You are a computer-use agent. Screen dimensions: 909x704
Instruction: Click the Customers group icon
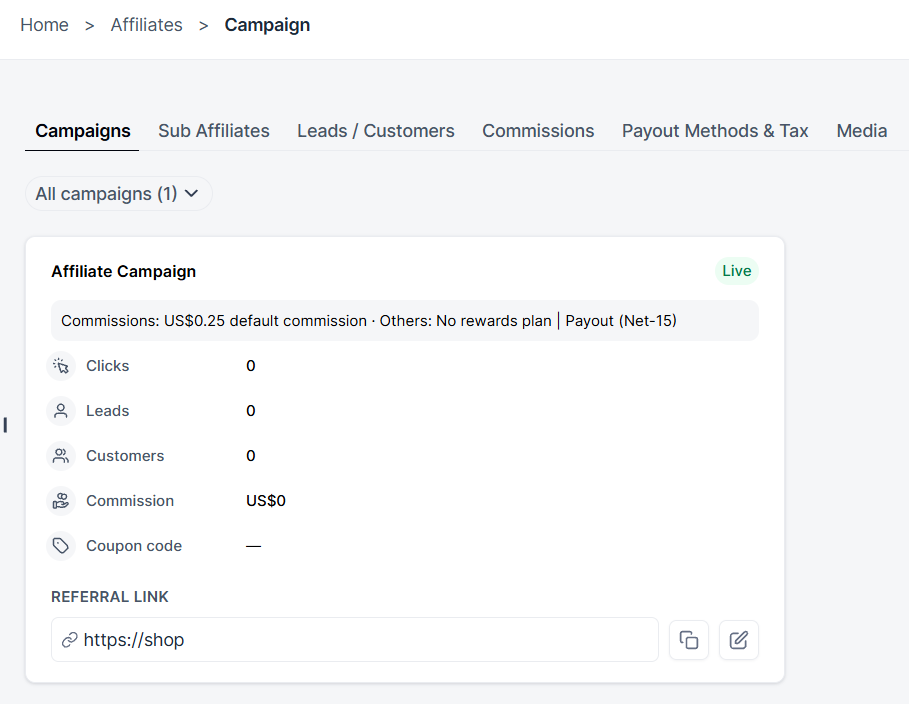pyautogui.click(x=61, y=456)
